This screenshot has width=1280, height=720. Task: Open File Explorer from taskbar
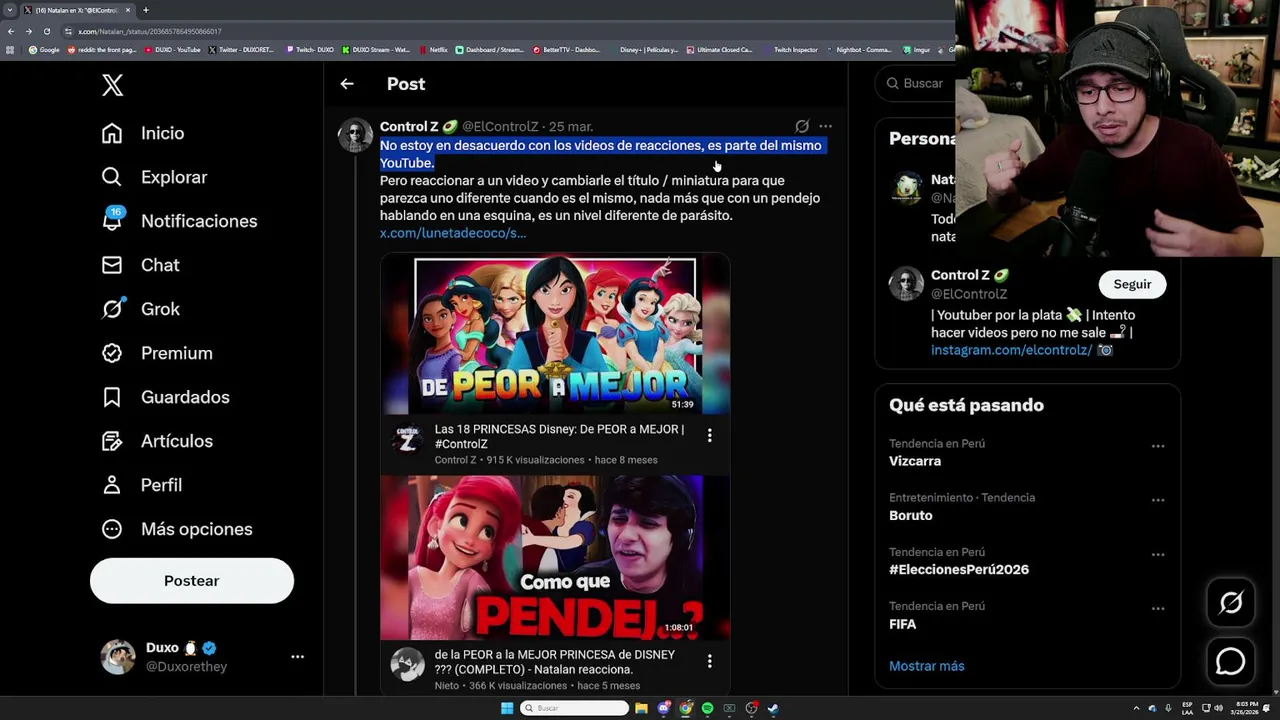tap(641, 708)
